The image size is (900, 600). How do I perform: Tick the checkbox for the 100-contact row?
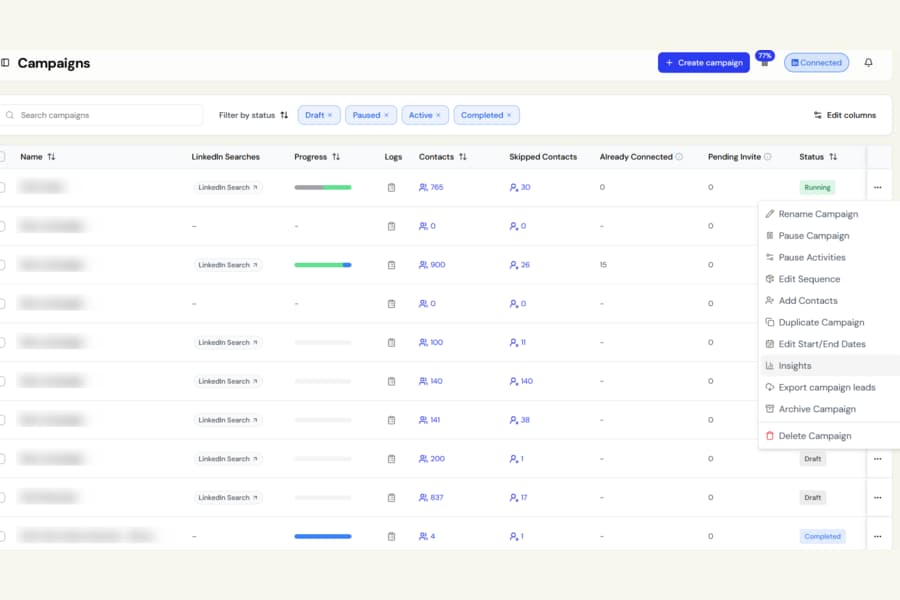tap(2, 342)
